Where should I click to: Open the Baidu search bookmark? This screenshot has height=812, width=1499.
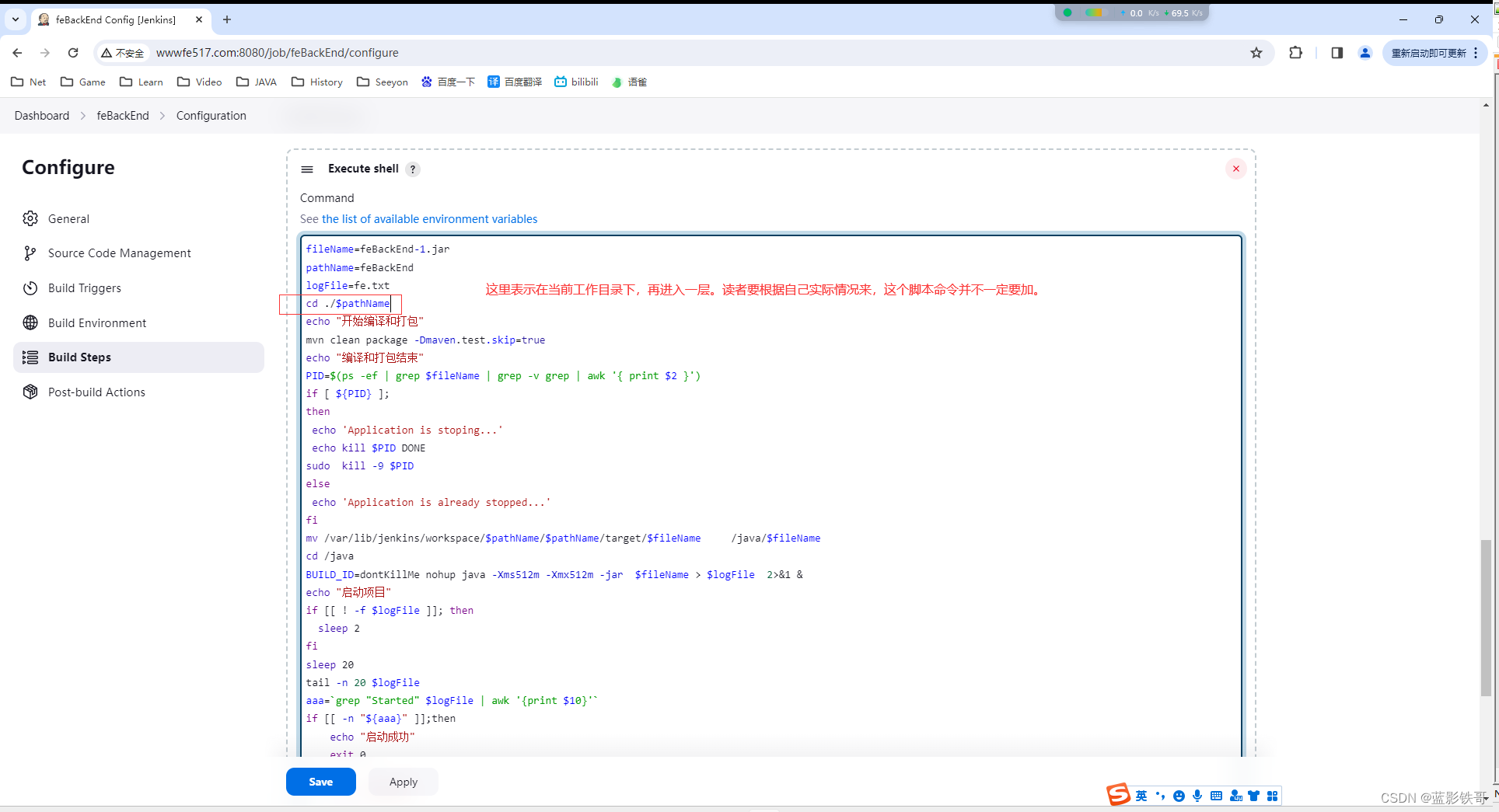coord(448,82)
